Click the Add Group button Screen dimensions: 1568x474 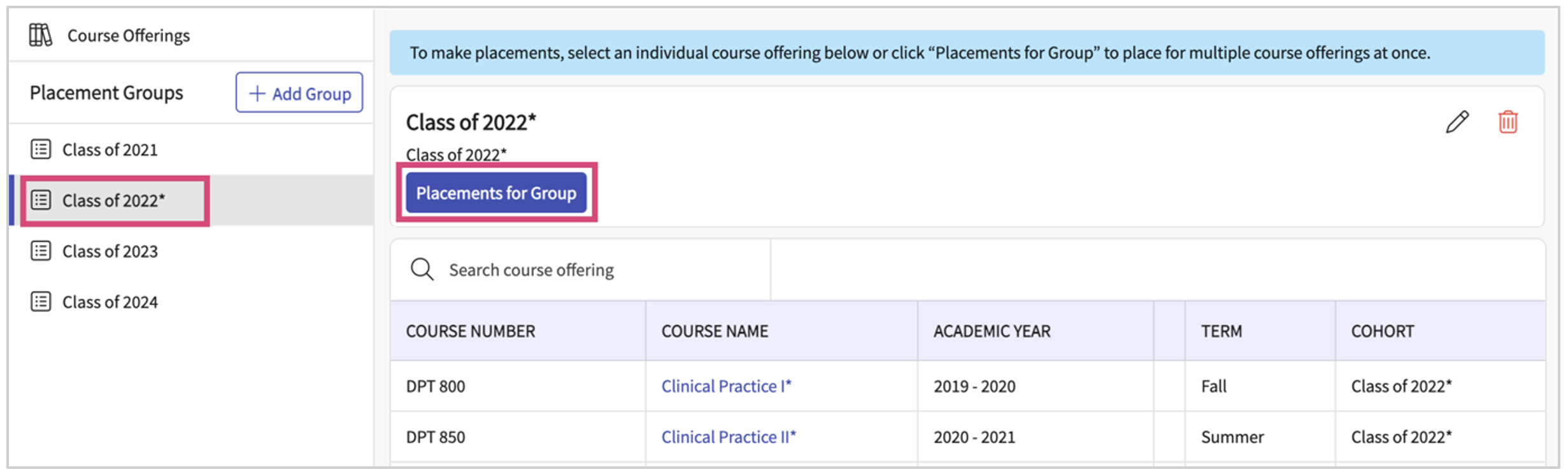coord(299,93)
